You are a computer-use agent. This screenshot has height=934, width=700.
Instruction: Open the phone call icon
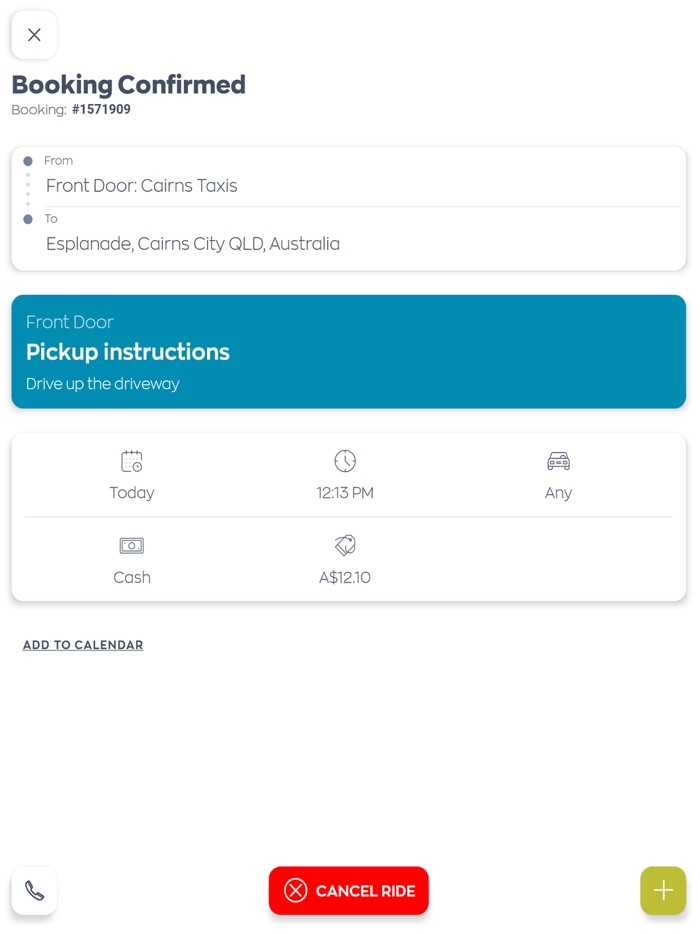(34, 890)
